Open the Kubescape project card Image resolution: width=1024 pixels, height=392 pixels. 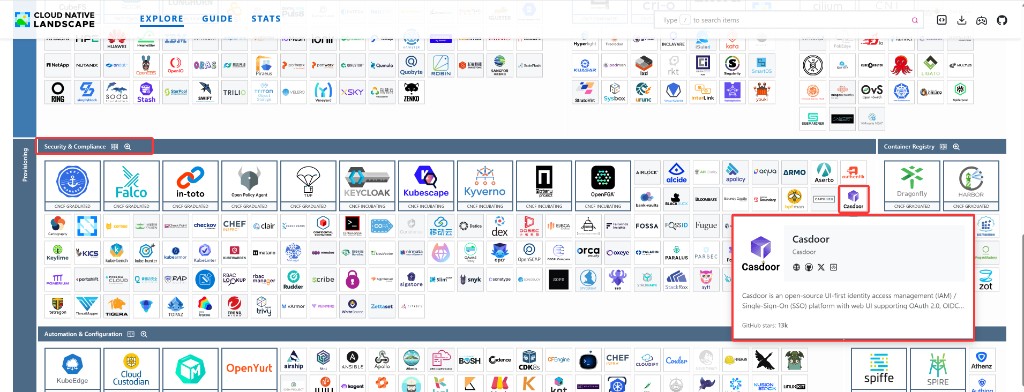(426, 186)
